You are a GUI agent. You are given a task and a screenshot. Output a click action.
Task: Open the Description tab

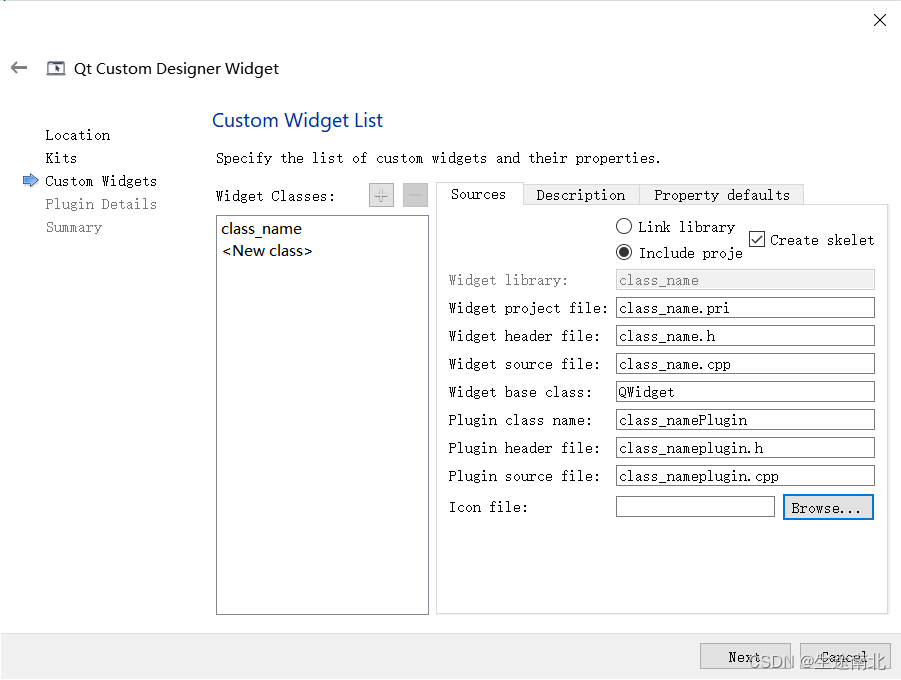(x=580, y=195)
